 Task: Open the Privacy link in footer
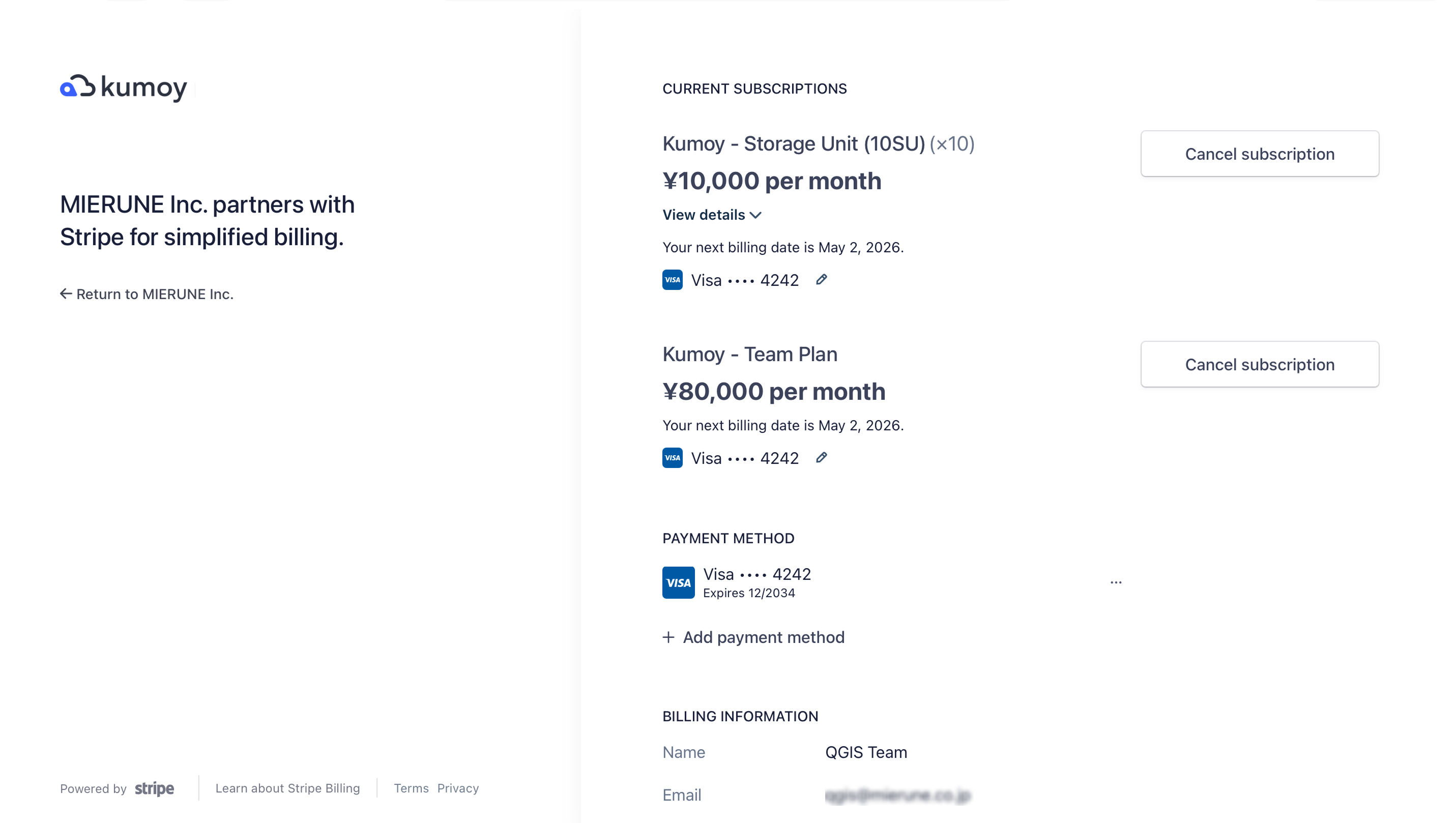[458, 788]
